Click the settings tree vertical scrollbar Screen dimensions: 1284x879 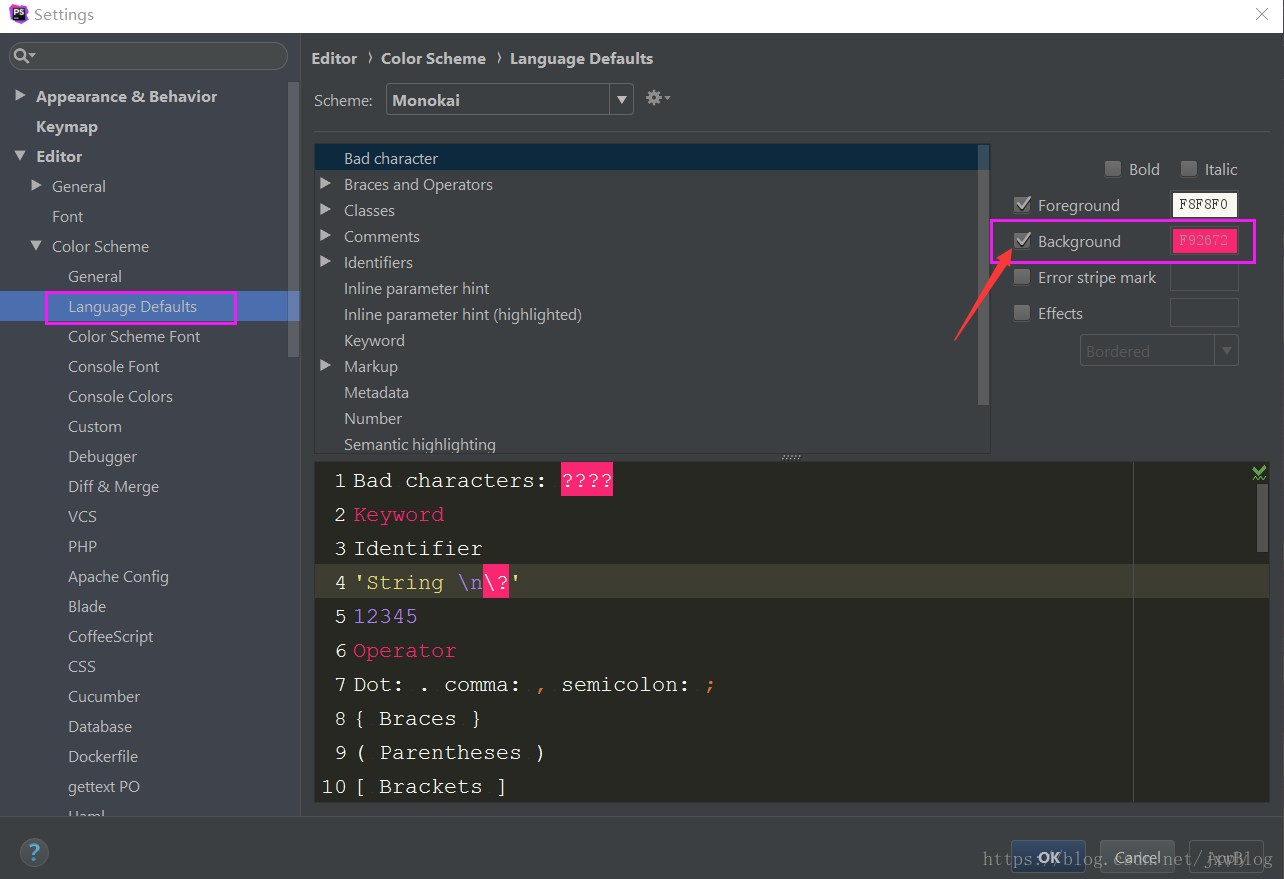click(x=293, y=220)
